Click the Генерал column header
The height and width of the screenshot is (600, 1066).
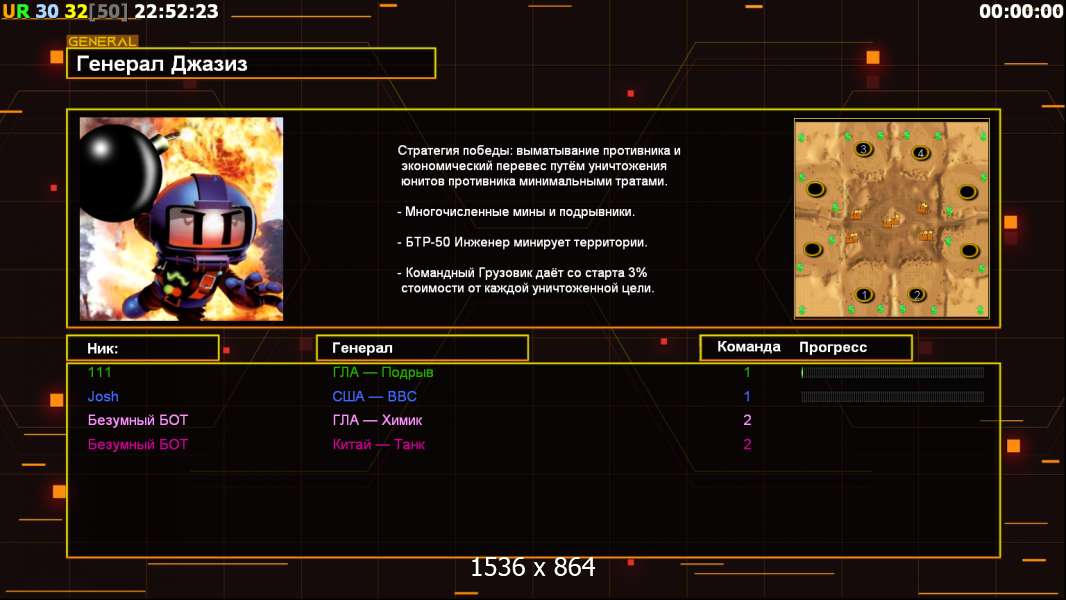coord(422,348)
